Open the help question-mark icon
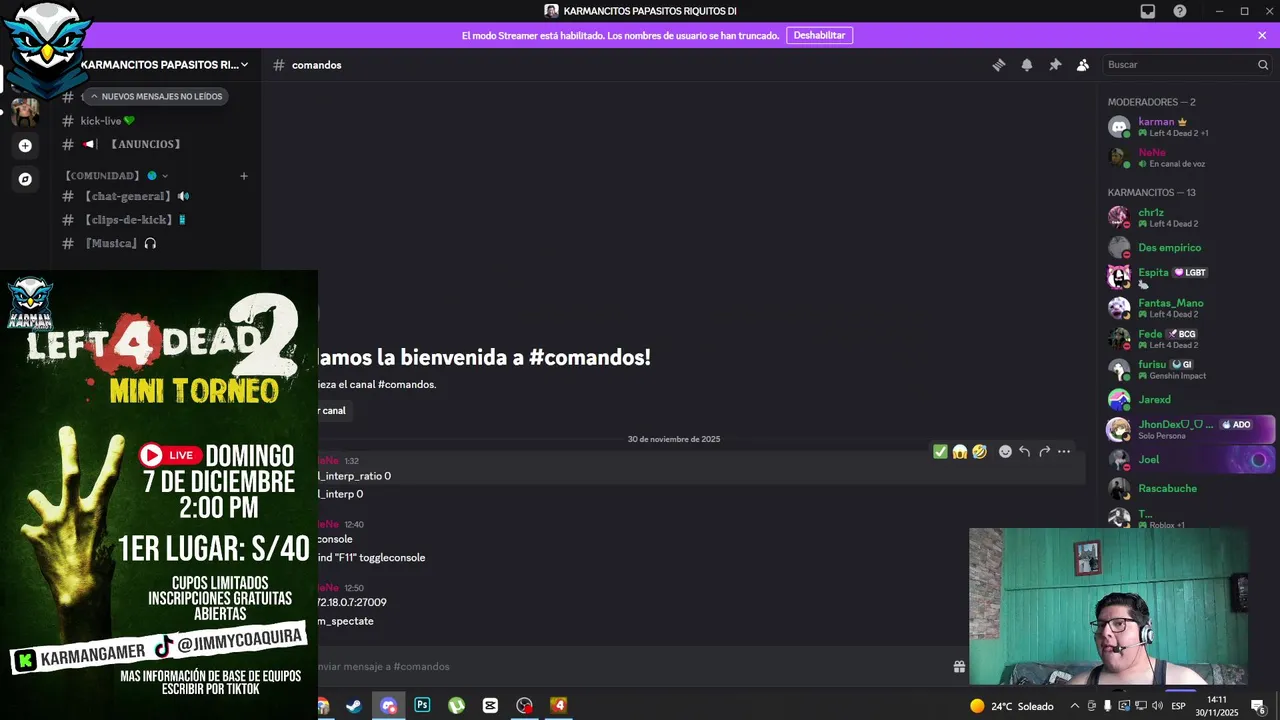Image resolution: width=1280 pixels, height=720 pixels. pyautogui.click(x=1180, y=11)
